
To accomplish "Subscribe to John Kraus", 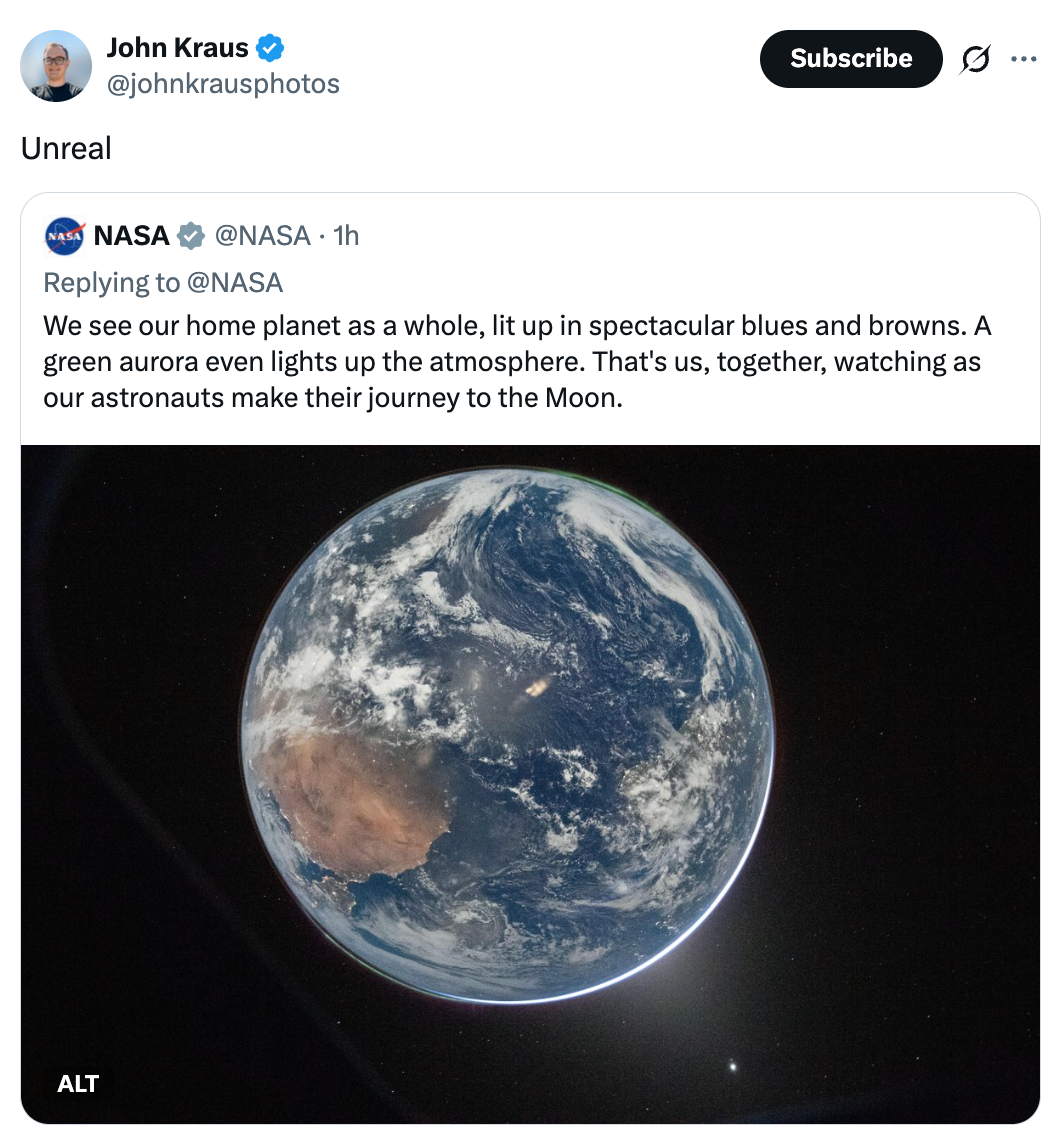I will coord(851,59).
